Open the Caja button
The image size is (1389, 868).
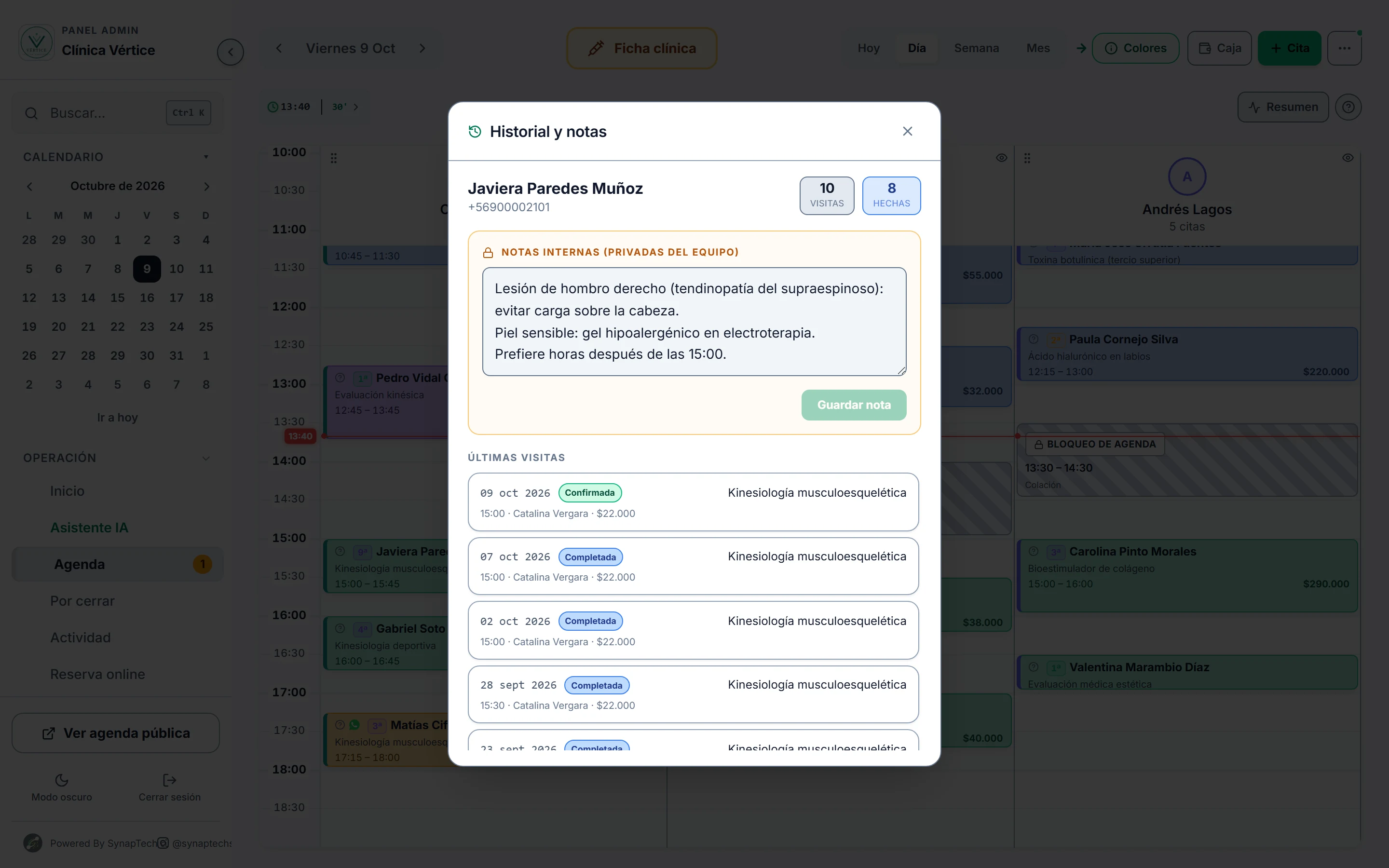[x=1219, y=48]
